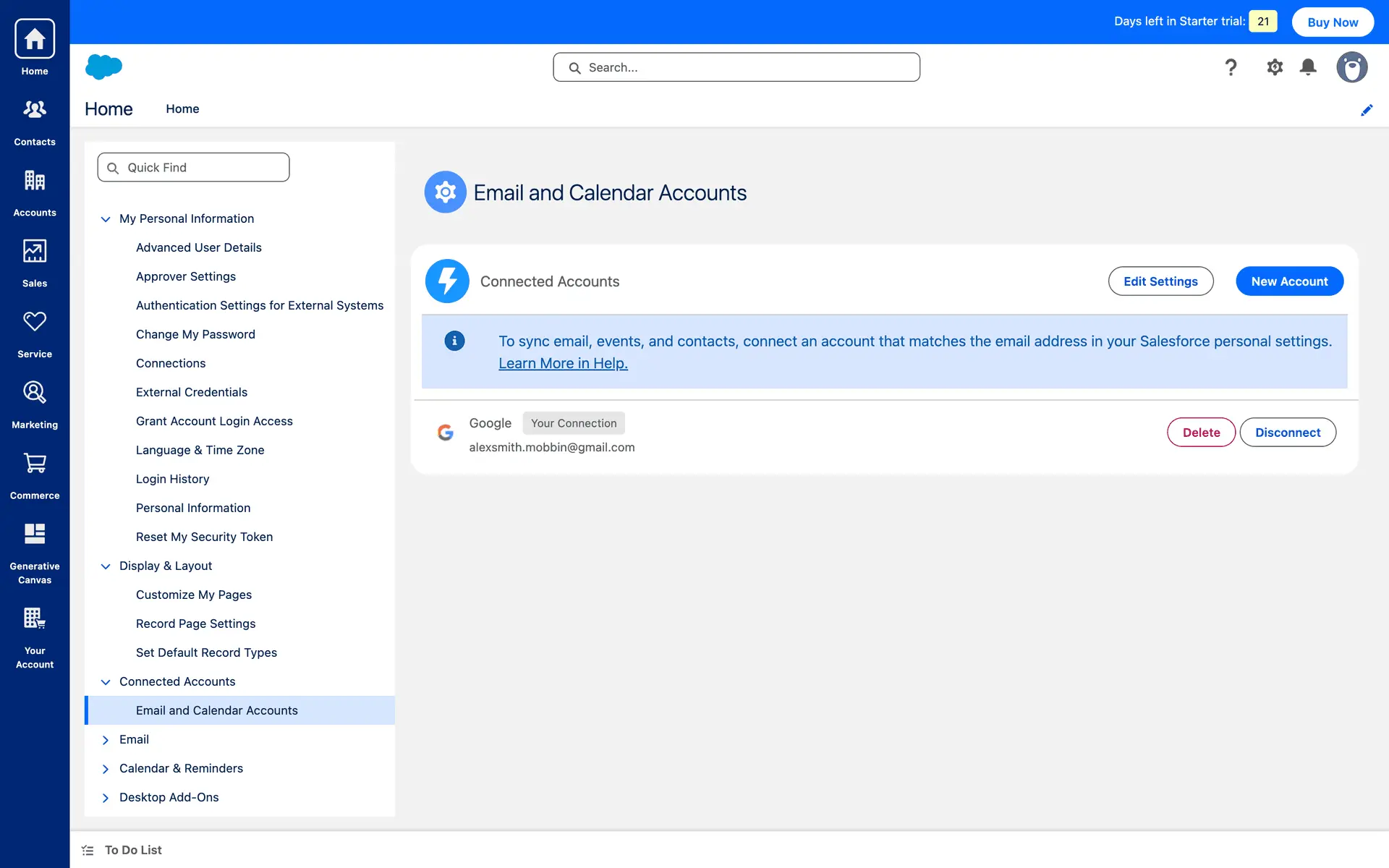Expand Calendar & Reminders section

[x=106, y=769]
